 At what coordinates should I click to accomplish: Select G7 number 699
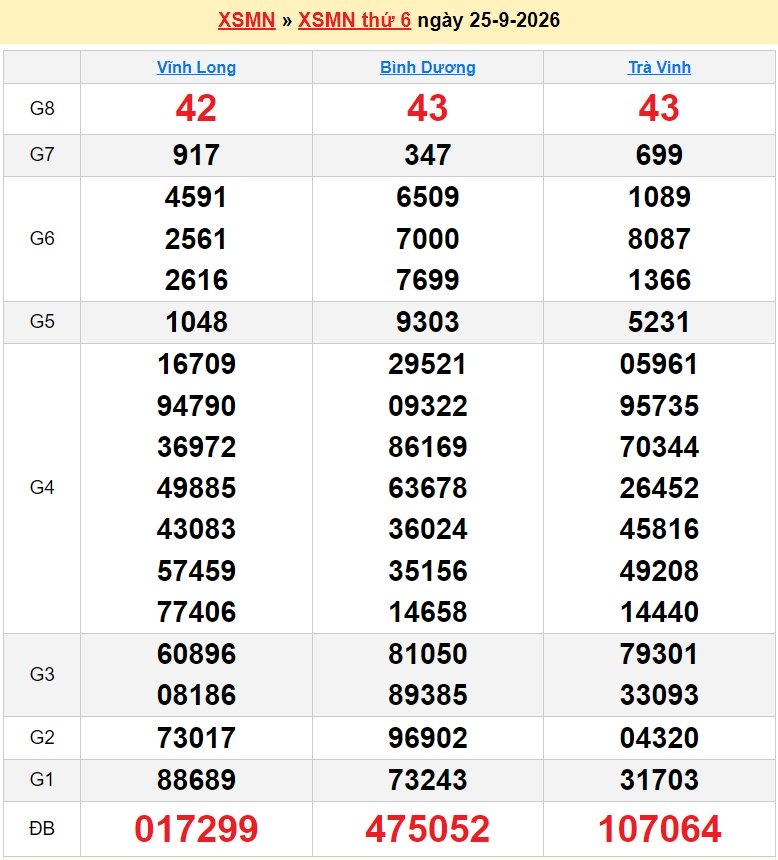click(659, 155)
